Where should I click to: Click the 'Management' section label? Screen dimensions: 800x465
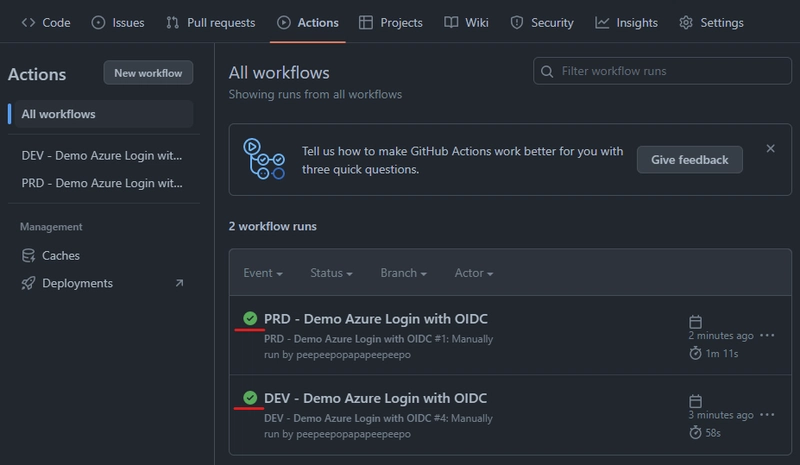click(51, 227)
